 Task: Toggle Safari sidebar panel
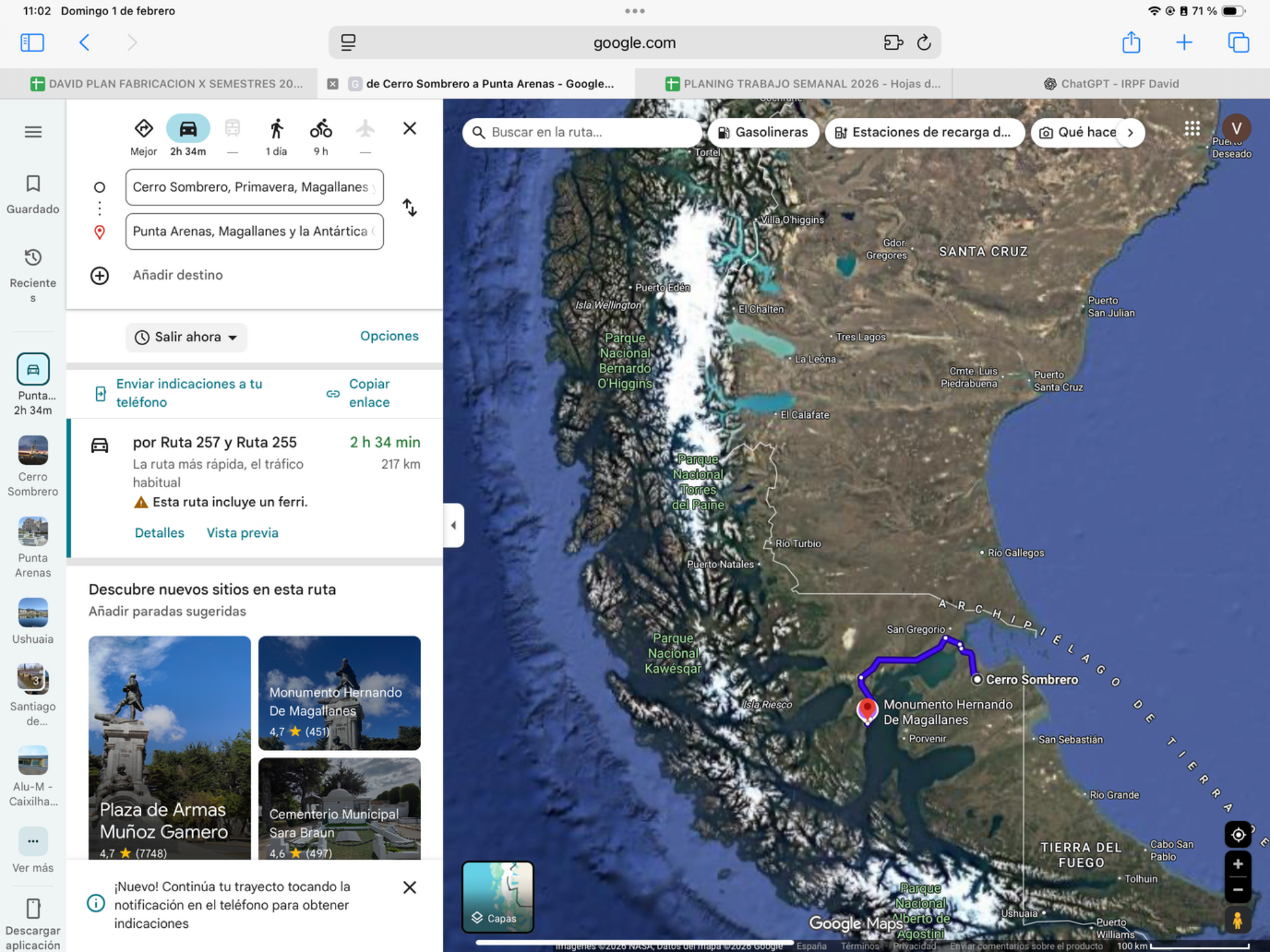(32, 42)
